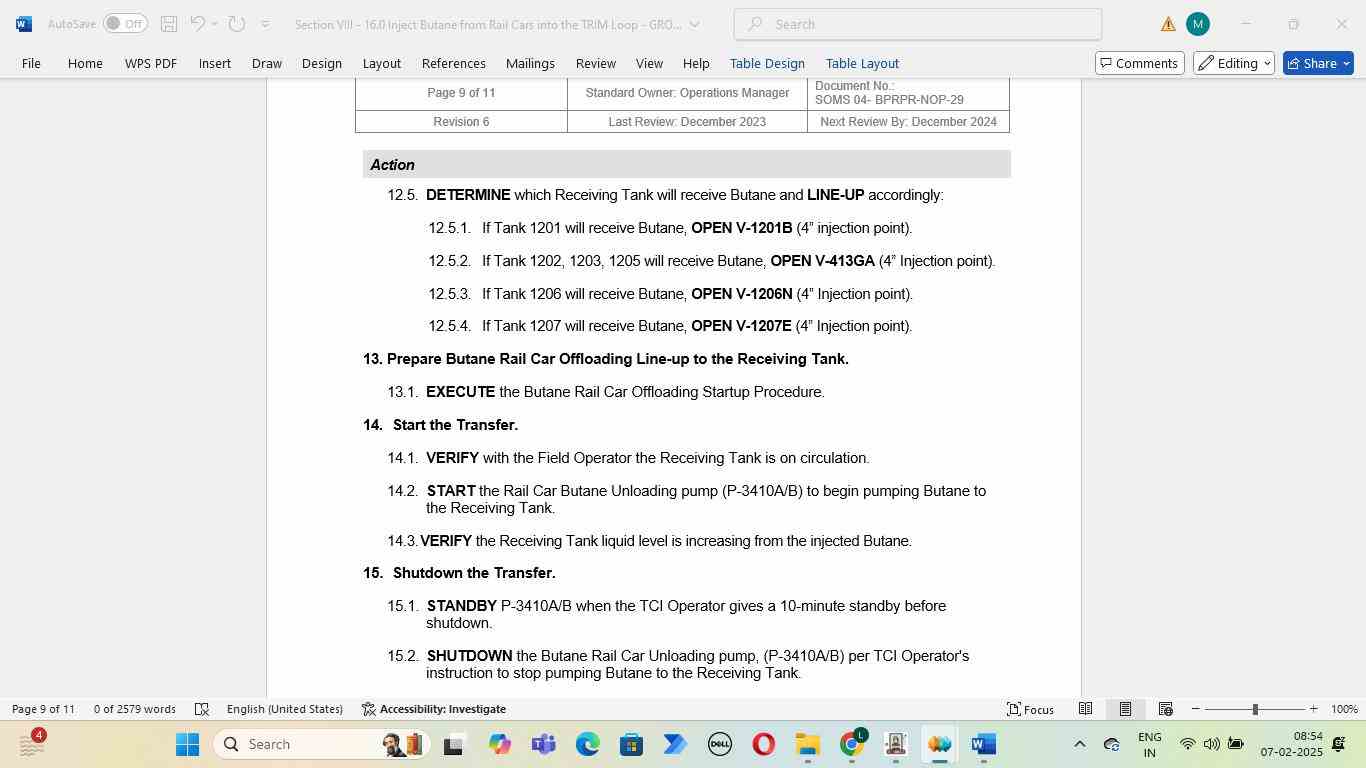Select Print Layout view icon

coord(1125,709)
